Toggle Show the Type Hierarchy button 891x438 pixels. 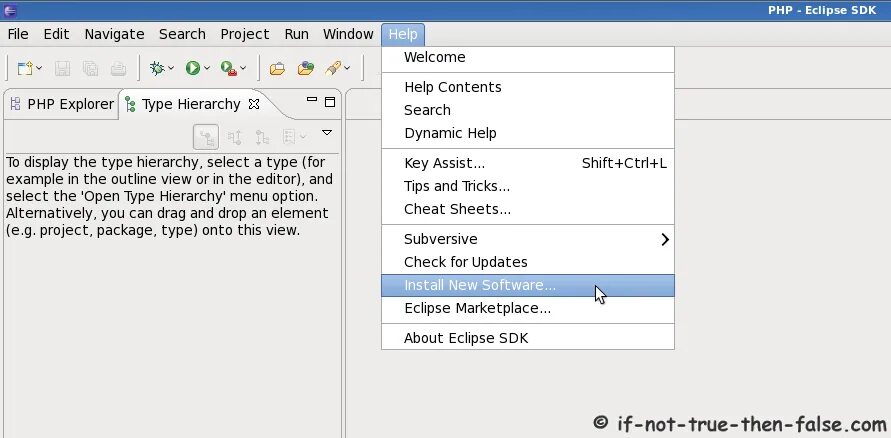pyautogui.click(x=206, y=137)
